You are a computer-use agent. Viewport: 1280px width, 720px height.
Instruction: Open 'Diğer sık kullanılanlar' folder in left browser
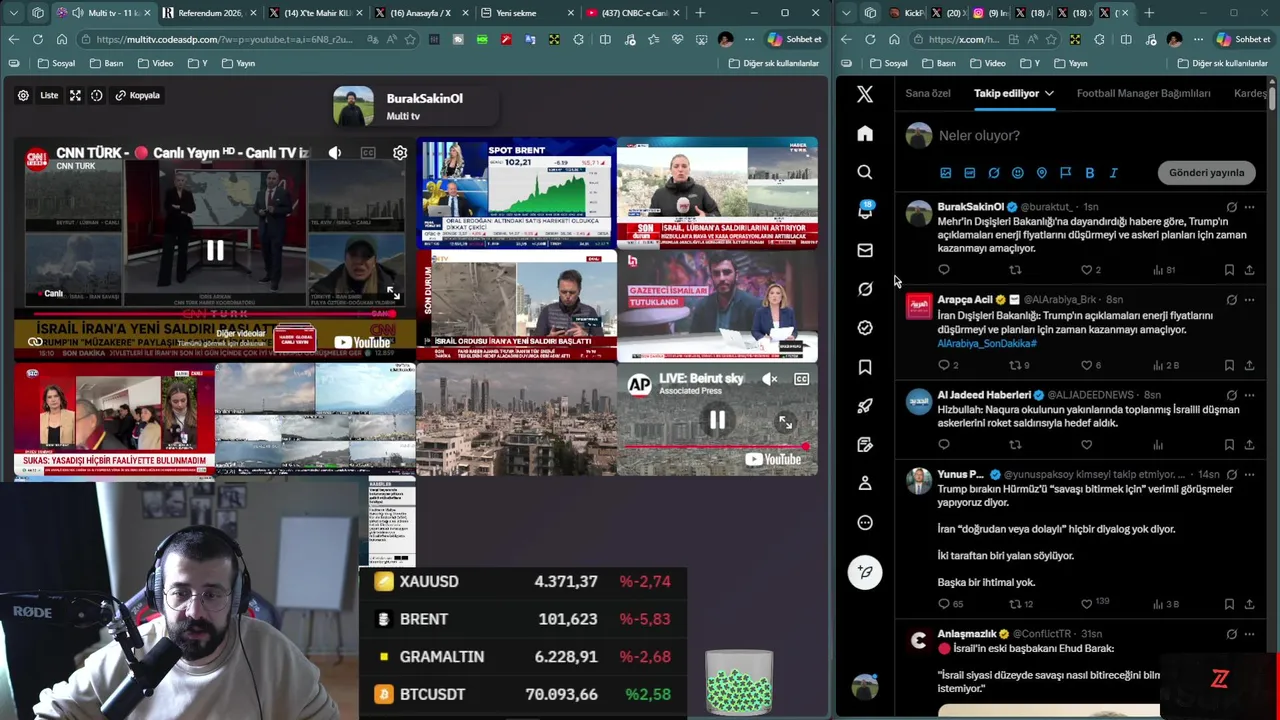(x=774, y=63)
